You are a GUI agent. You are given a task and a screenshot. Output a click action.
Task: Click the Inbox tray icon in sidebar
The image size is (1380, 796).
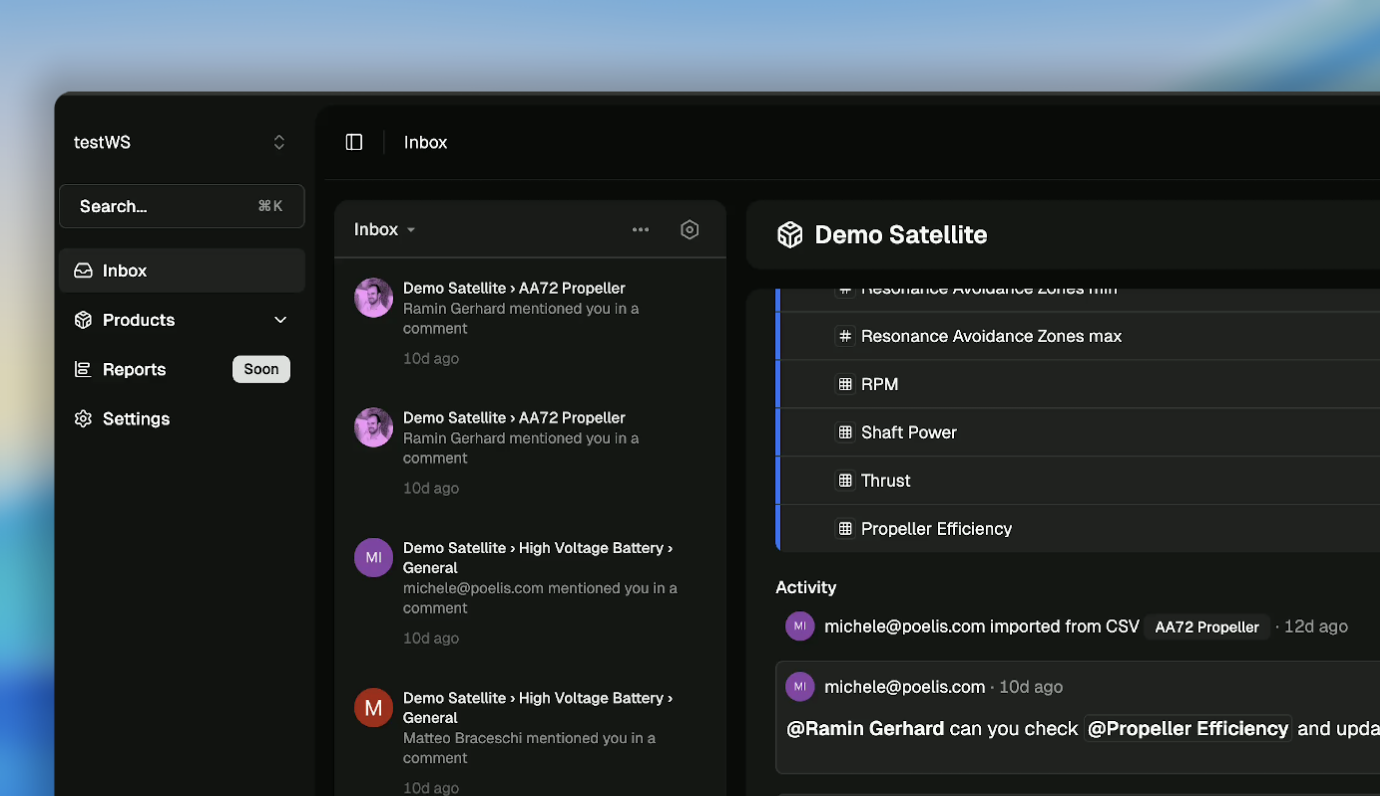[x=83, y=271]
